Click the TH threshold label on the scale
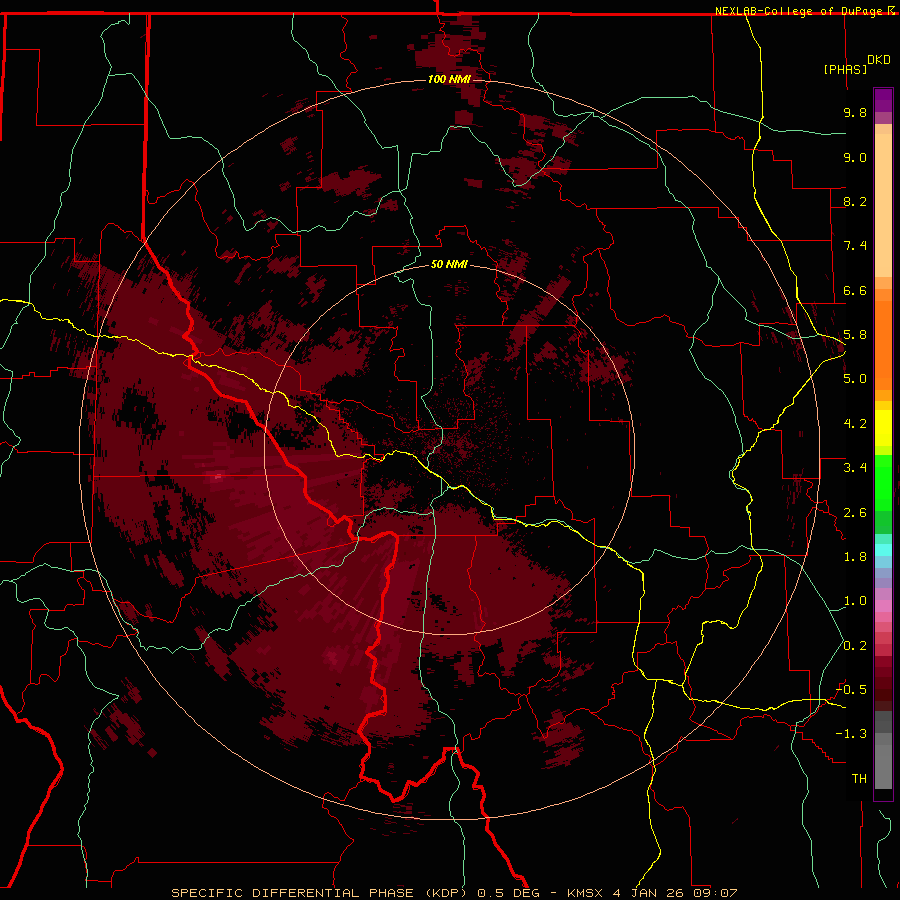This screenshot has width=900, height=900. click(859, 779)
